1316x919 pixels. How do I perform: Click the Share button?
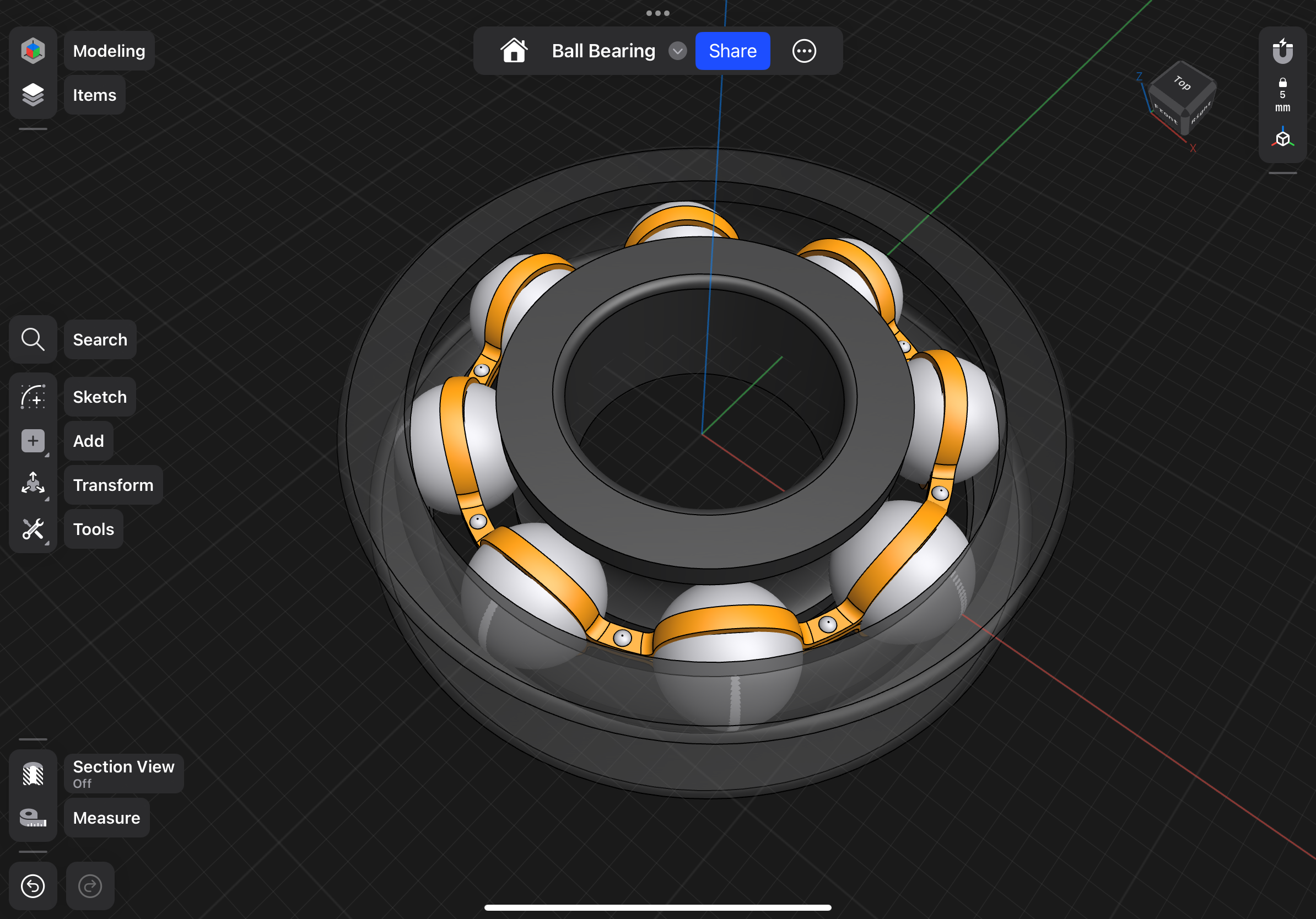732,51
